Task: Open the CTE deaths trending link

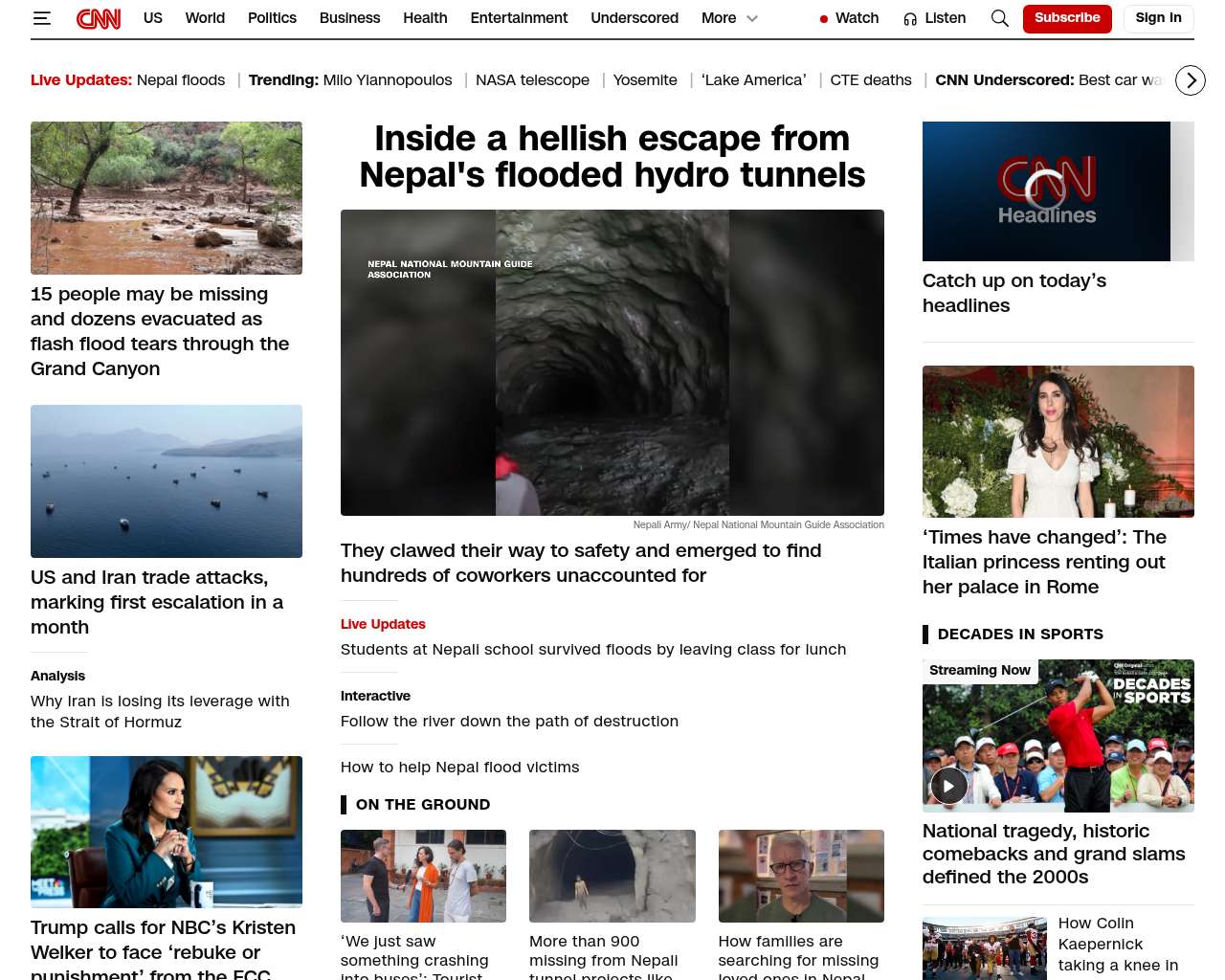Action: tap(871, 80)
